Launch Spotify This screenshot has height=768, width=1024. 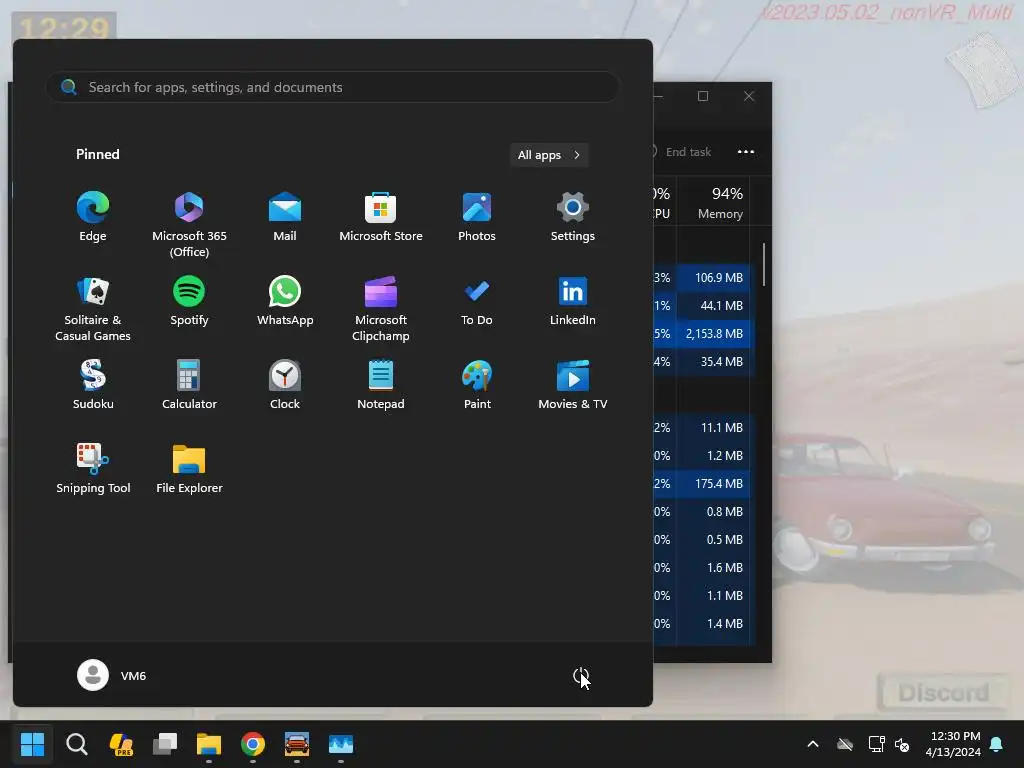(189, 302)
